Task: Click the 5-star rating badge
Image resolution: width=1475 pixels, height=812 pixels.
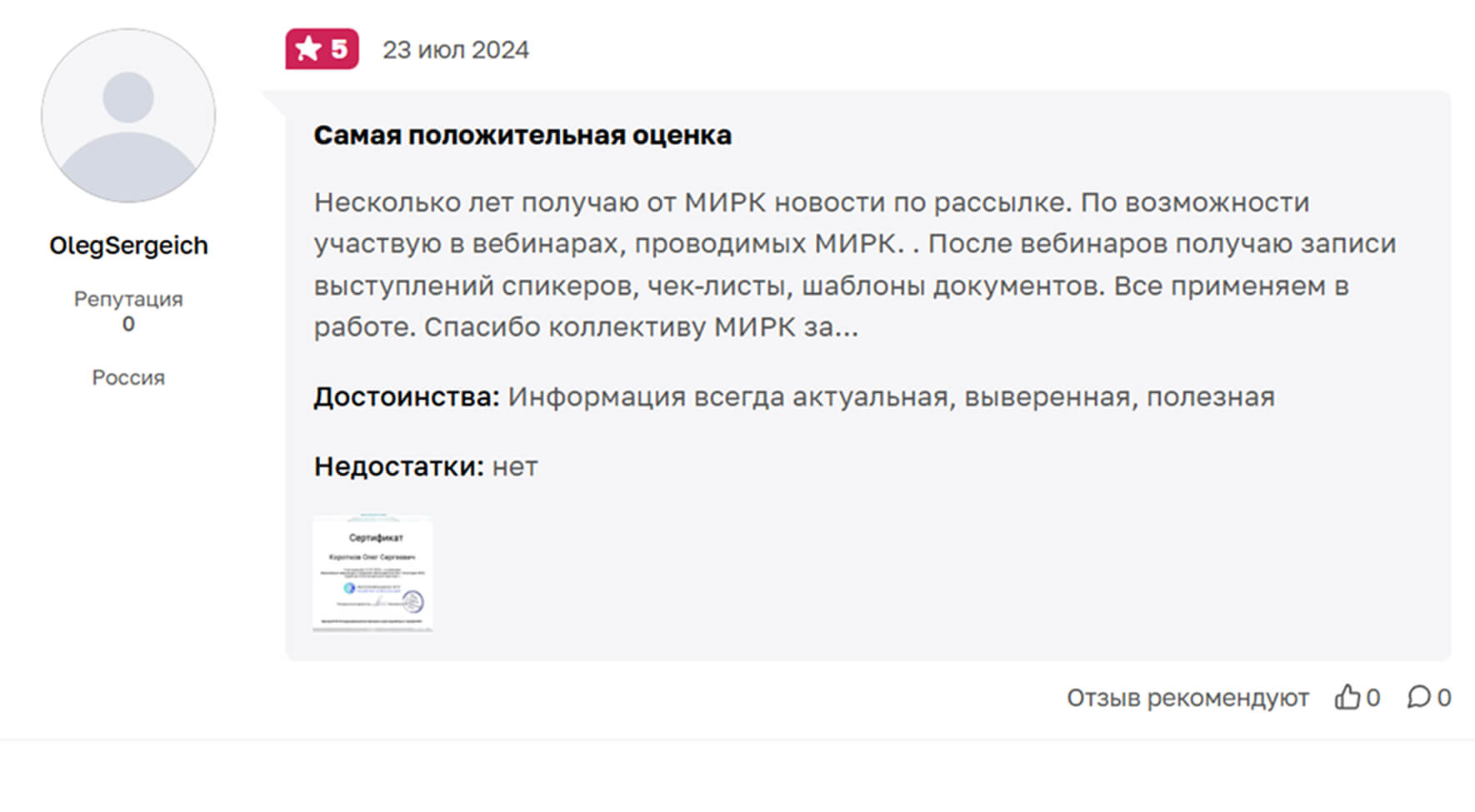Action: [x=322, y=49]
